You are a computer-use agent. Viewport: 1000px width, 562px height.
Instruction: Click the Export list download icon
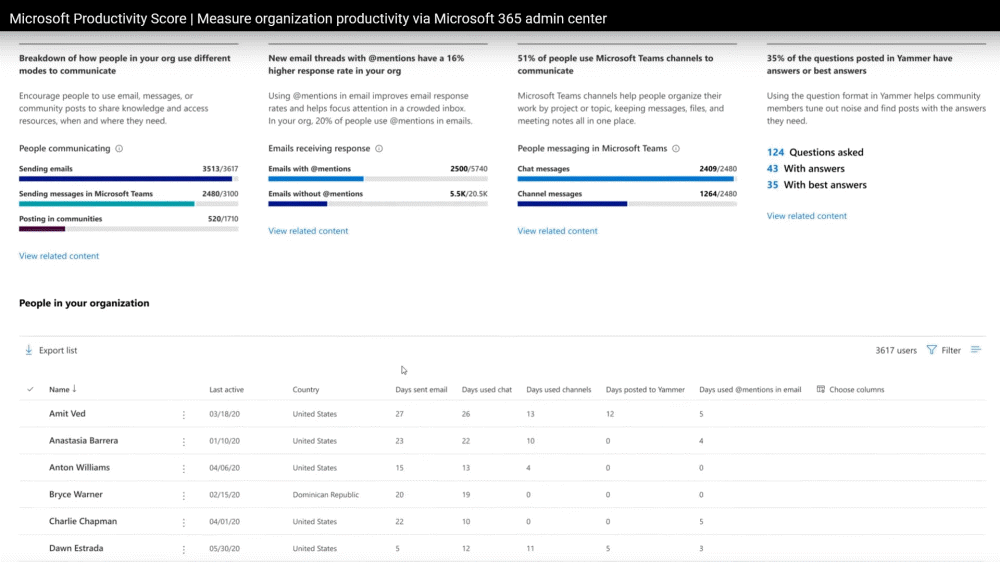[29, 350]
